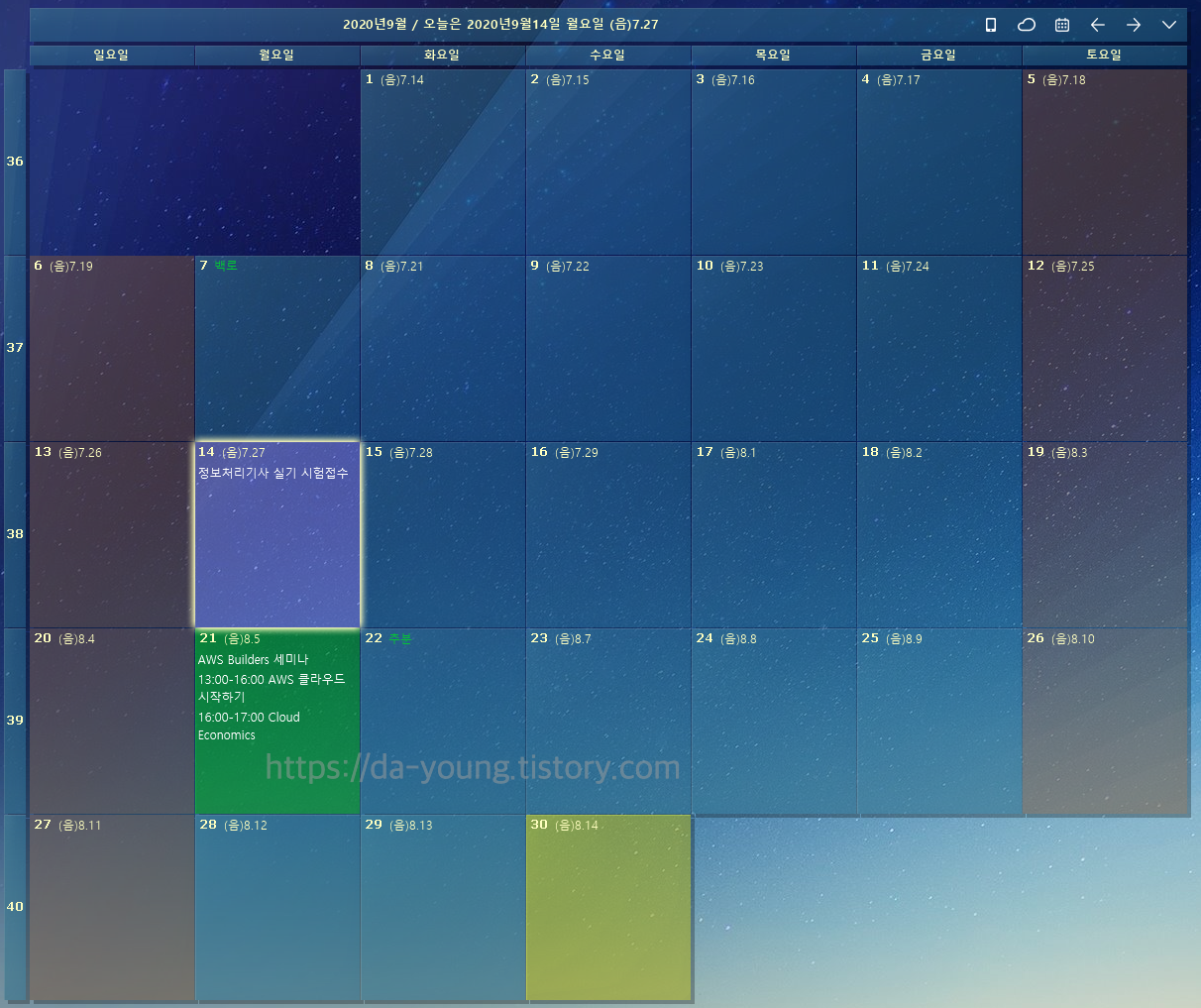Click the 토요일 column header
Image resolution: width=1201 pixels, height=1008 pixels.
click(x=1104, y=56)
